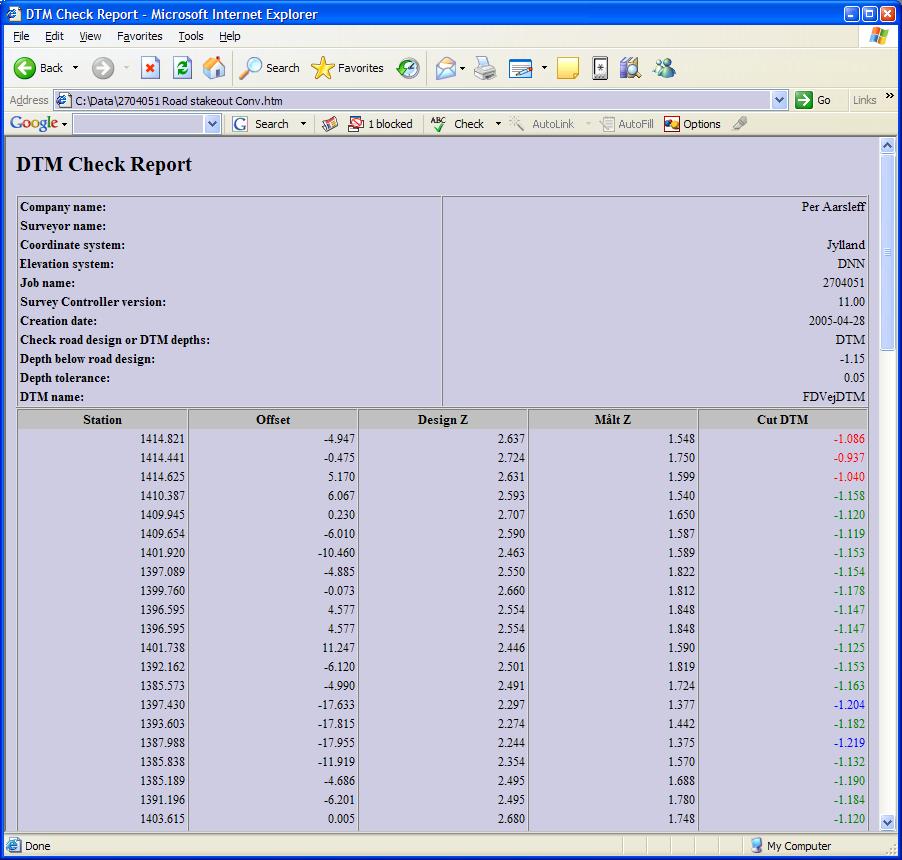Open the History icon in toolbar

[408, 68]
